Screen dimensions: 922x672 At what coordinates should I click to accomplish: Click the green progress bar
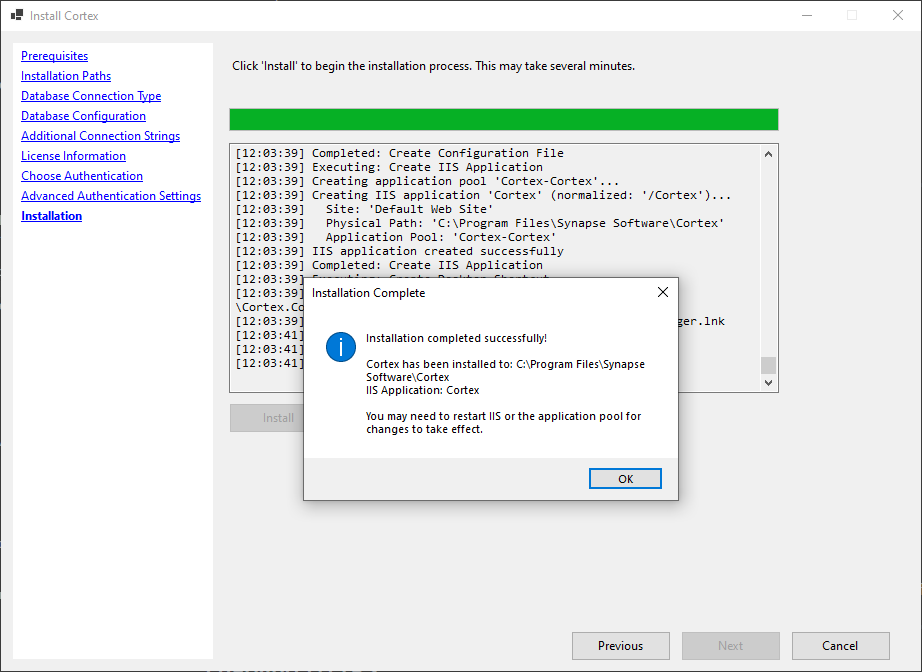pyautogui.click(x=503, y=119)
